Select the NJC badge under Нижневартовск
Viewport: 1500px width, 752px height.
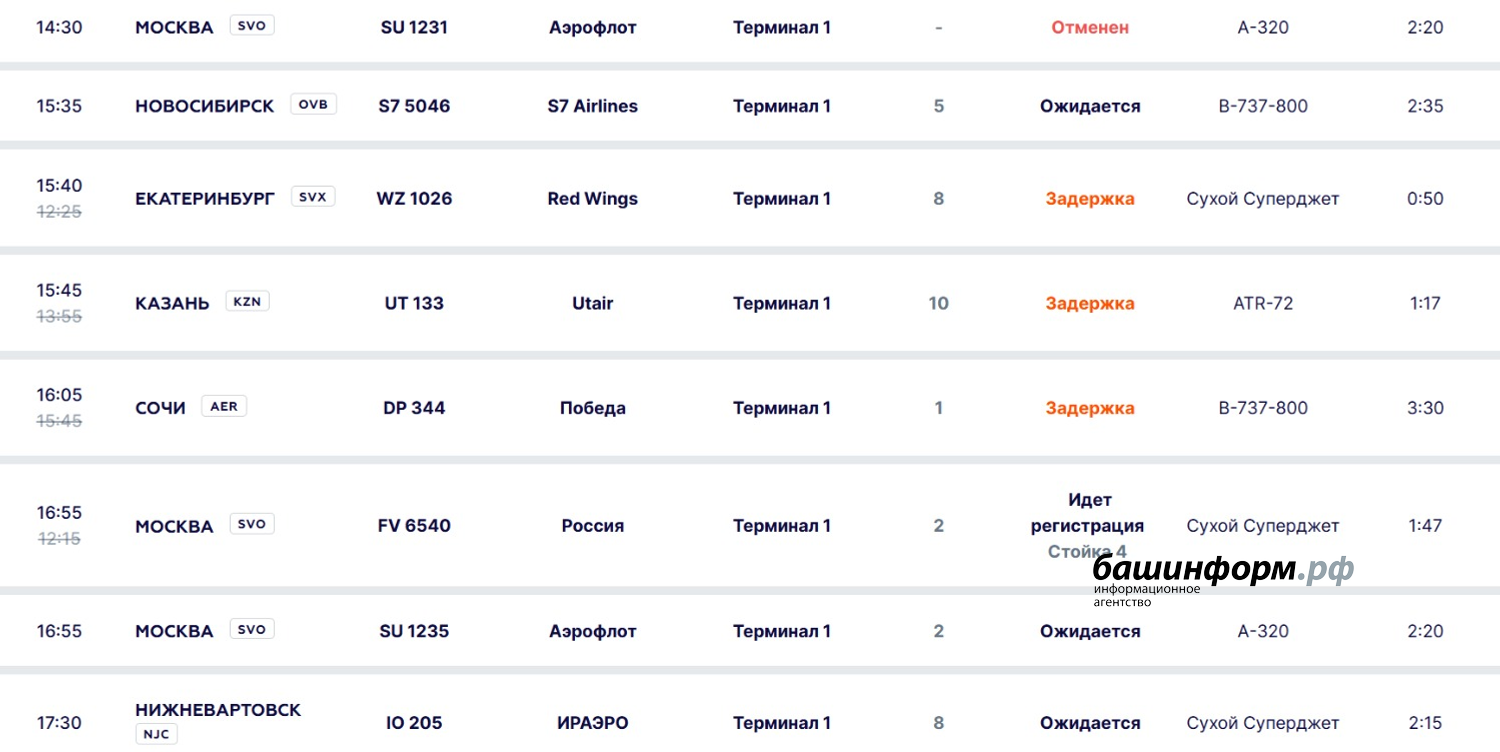(x=156, y=735)
